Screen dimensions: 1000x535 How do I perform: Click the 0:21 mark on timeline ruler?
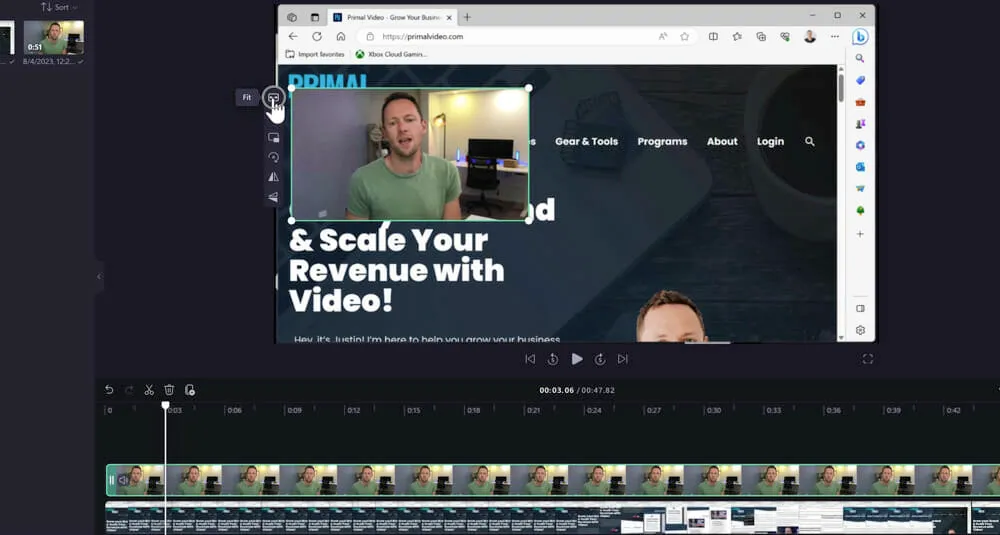click(x=532, y=410)
